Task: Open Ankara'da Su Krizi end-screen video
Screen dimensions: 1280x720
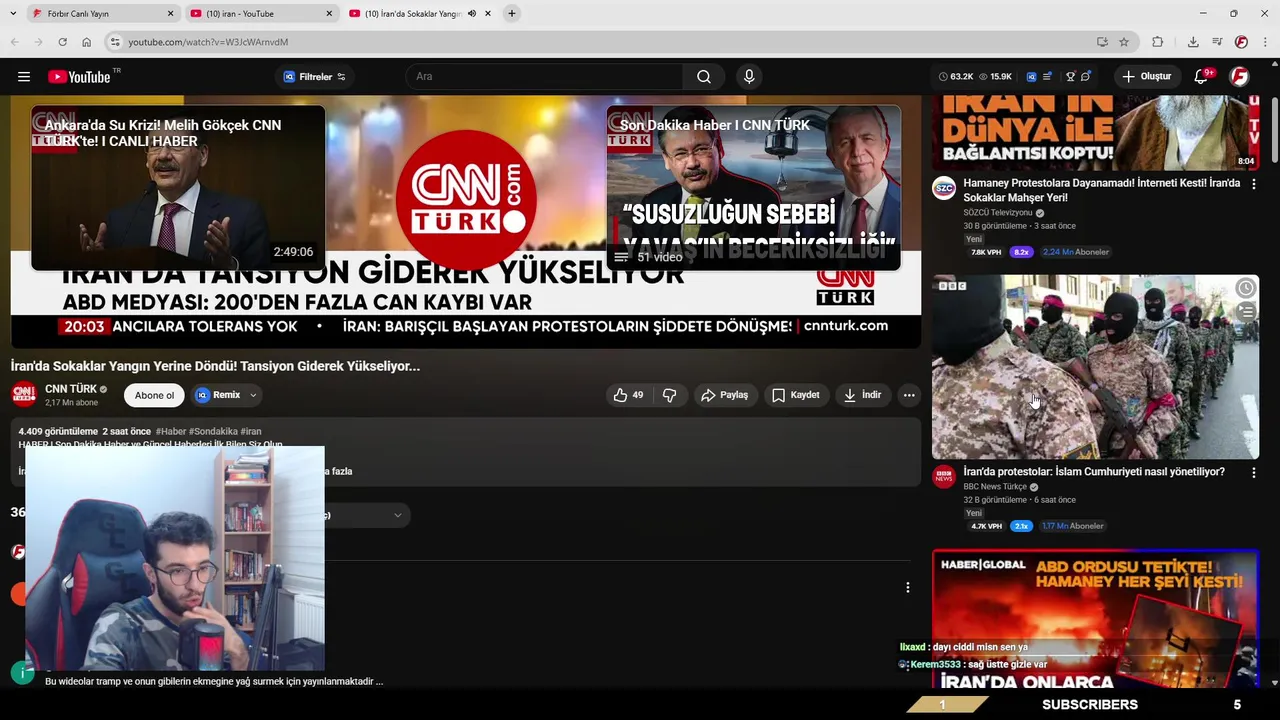Action: pos(178,188)
